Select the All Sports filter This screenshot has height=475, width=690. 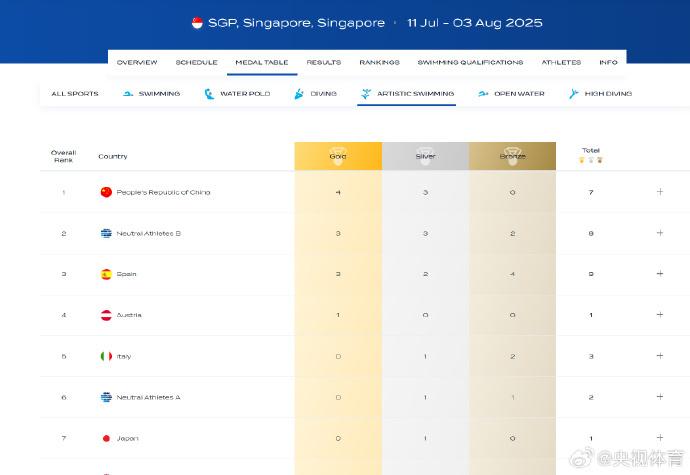point(75,94)
